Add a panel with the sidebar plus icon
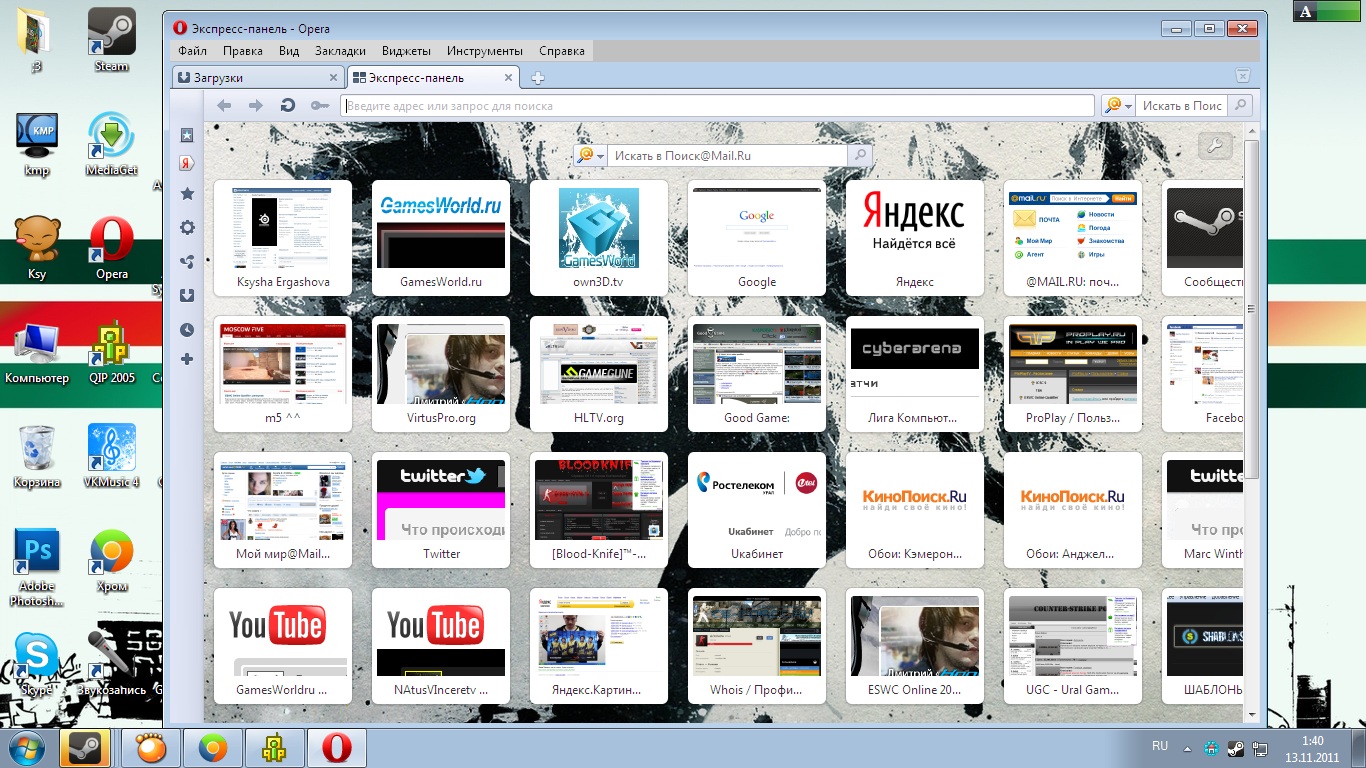1366x768 pixels. (x=187, y=359)
